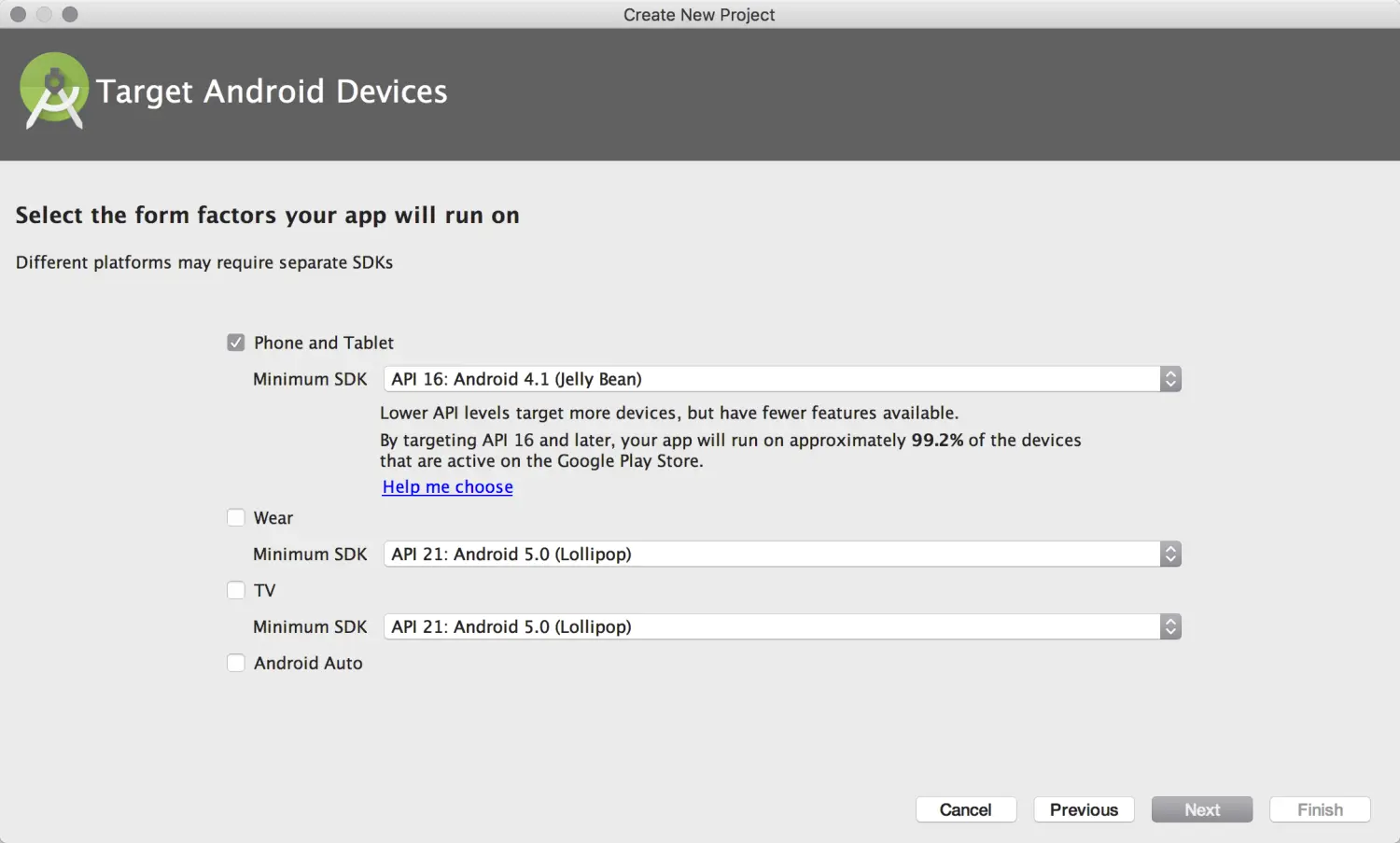
Task: Enable the Wear form factor checkbox
Action: coord(236,517)
